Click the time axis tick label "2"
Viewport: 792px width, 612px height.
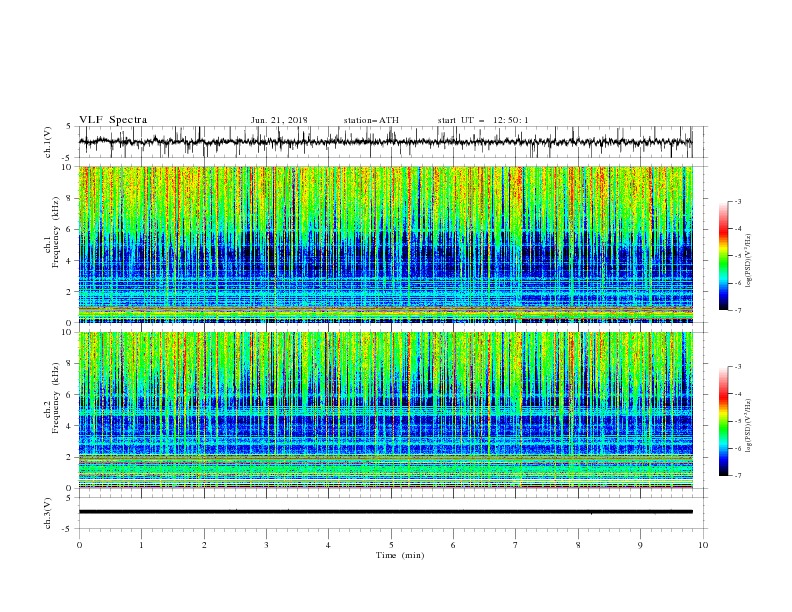[x=204, y=545]
